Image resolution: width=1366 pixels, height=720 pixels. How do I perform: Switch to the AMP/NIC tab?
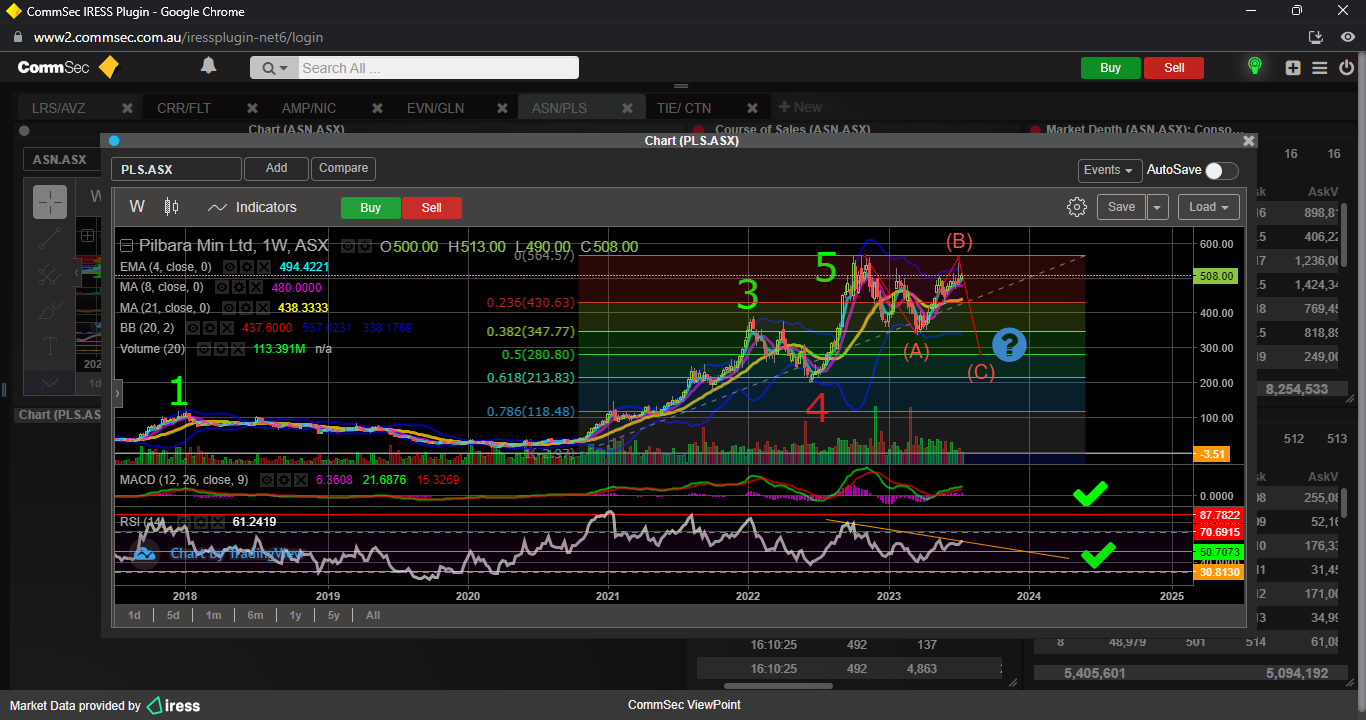(x=309, y=108)
